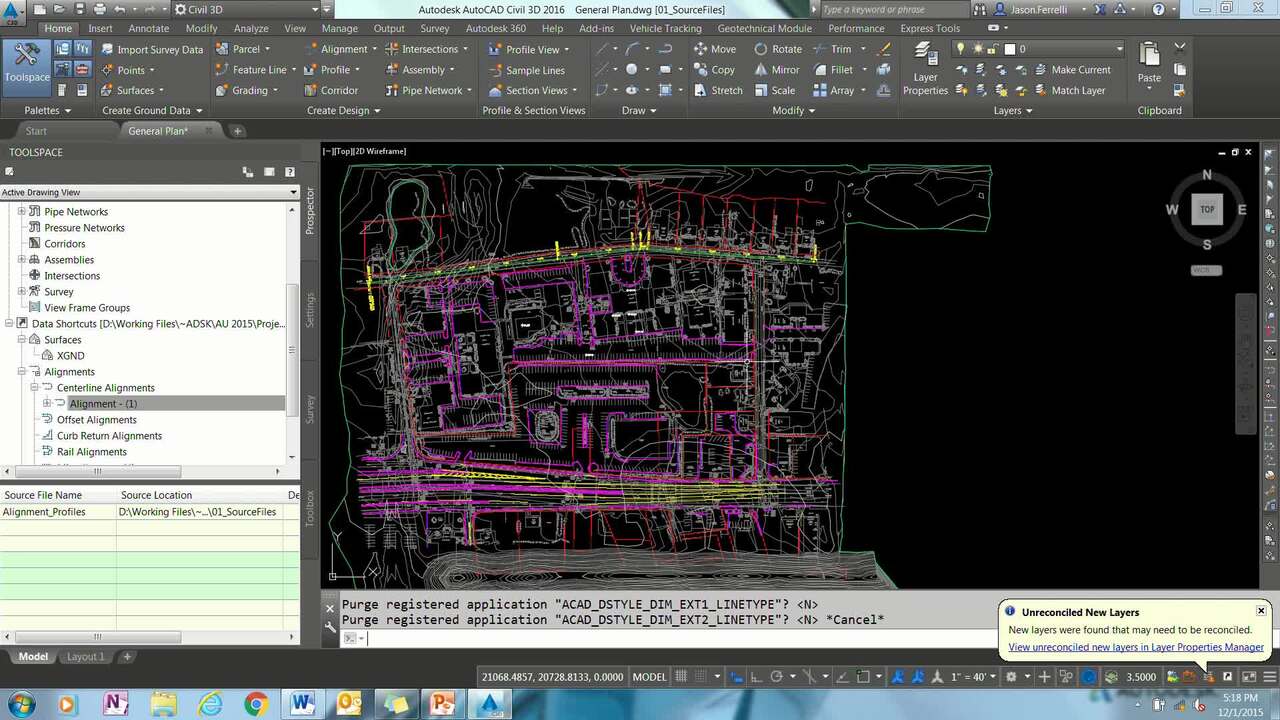Screen dimensions: 1280x720
Task: Select the Array tool
Action: (x=834, y=90)
